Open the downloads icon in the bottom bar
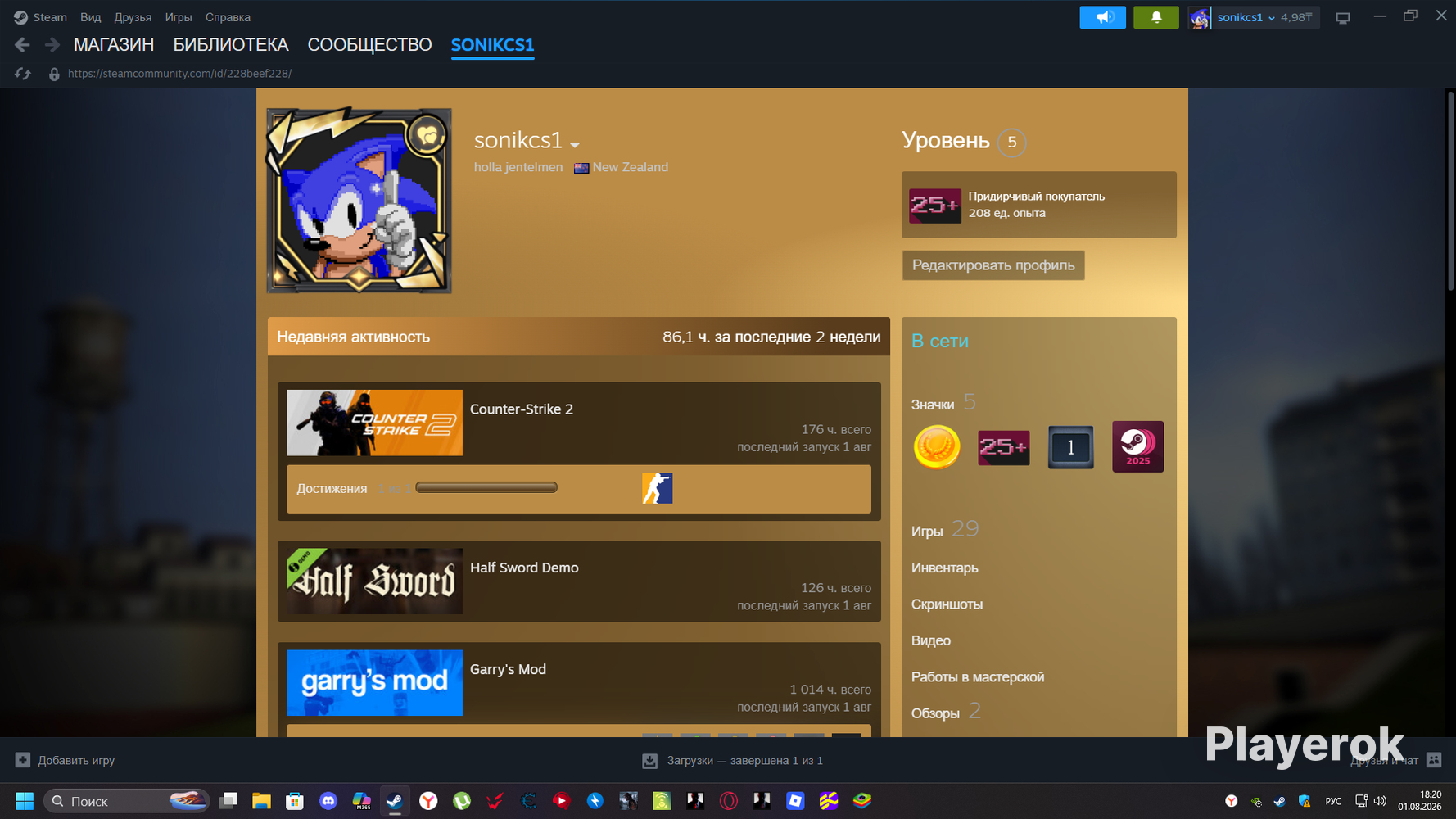 tap(649, 761)
